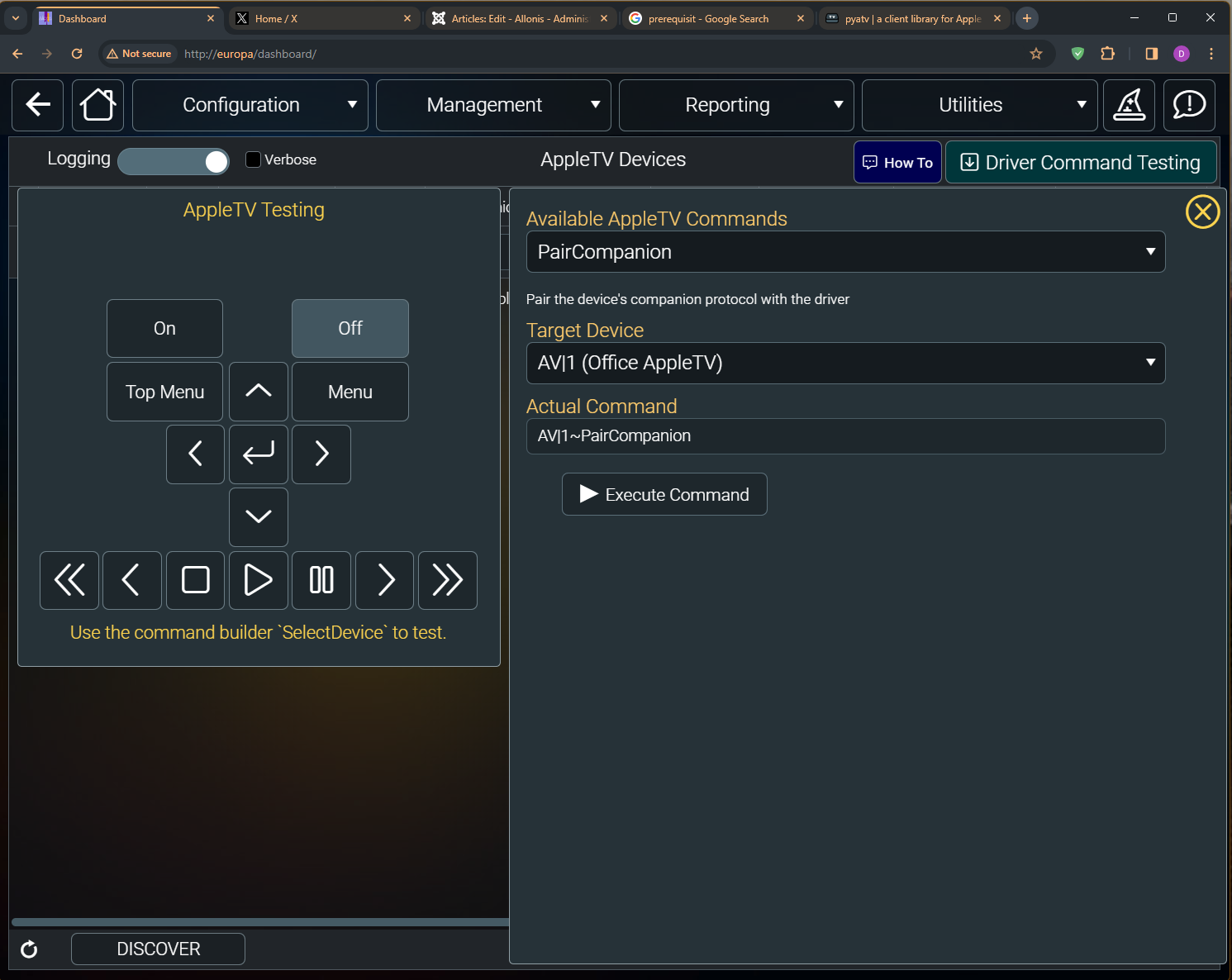Click the dashboard back arrow icon
The image size is (1232, 980).
(x=38, y=105)
